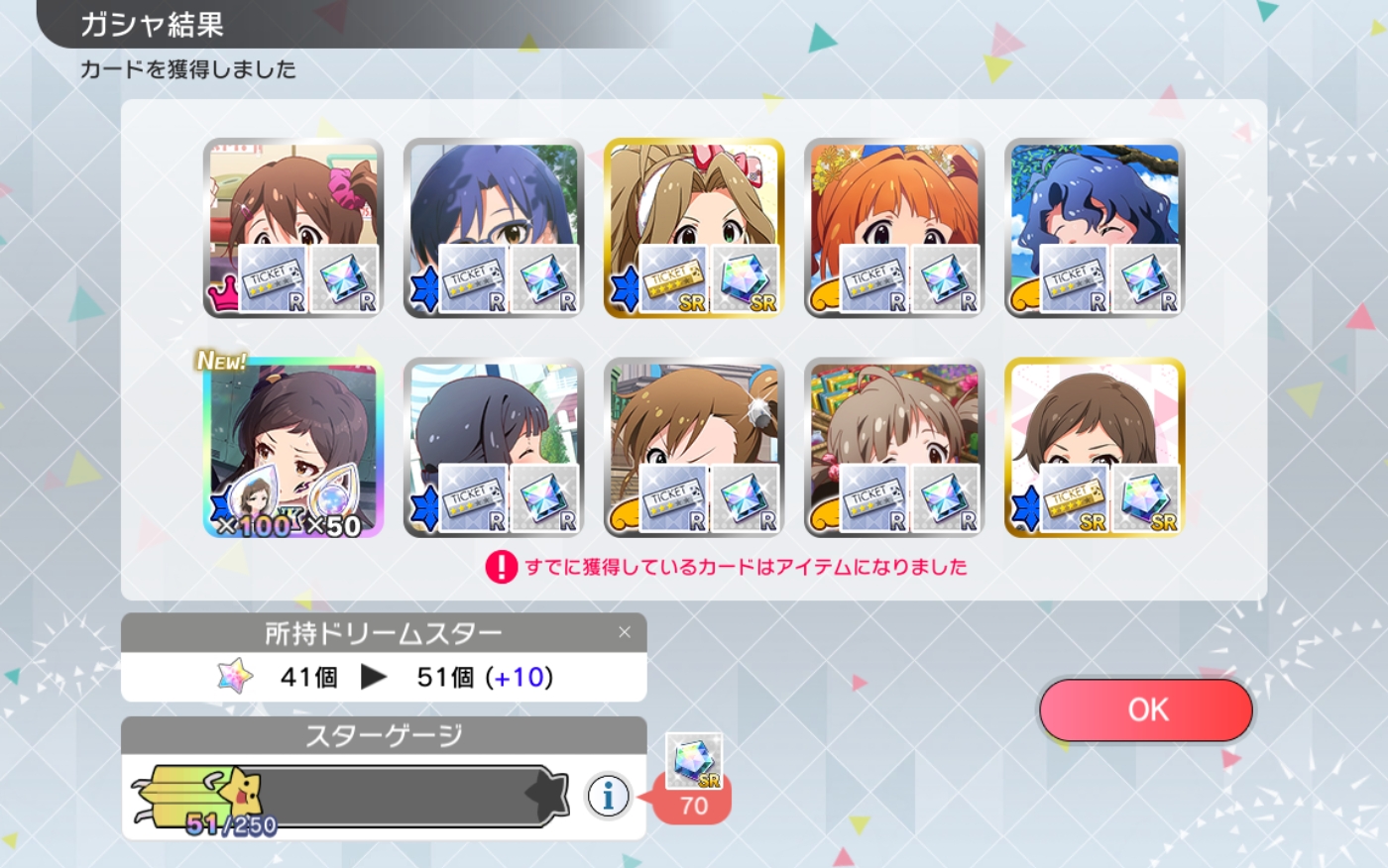Select the orange-haired girl card
Image resolution: width=1388 pixels, height=868 pixels.
coord(894,228)
